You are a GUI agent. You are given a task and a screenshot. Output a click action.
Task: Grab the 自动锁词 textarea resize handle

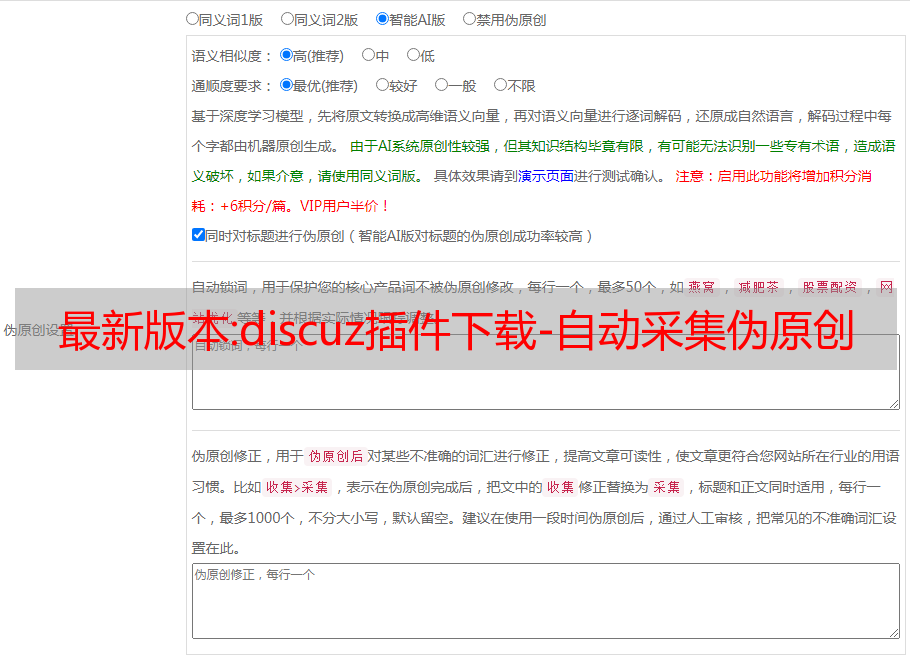[x=894, y=404]
